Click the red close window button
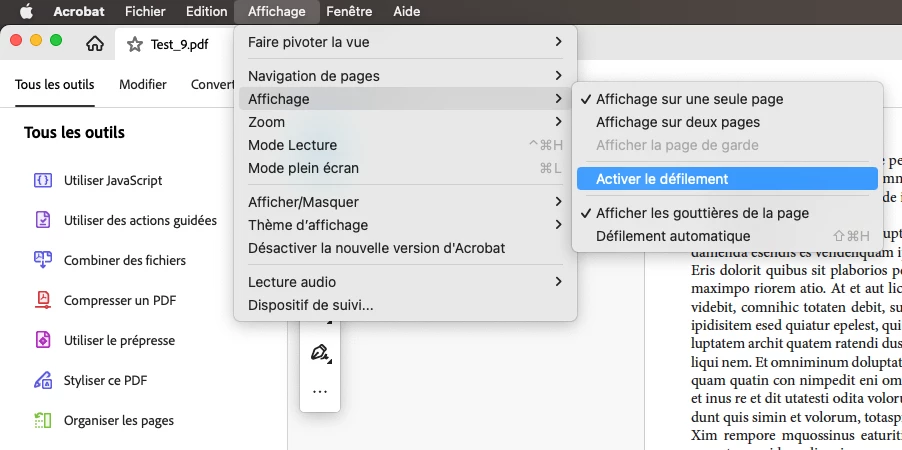The height and width of the screenshot is (450, 902). [x=16, y=40]
